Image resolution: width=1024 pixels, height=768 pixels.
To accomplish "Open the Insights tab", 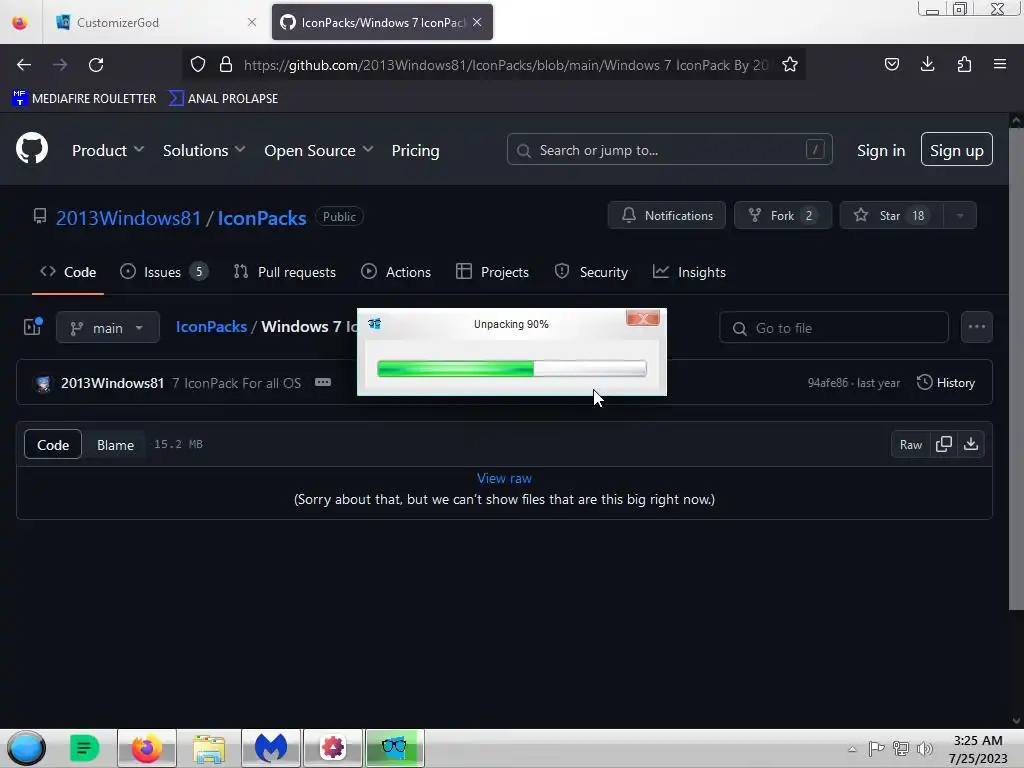I will tap(689, 272).
